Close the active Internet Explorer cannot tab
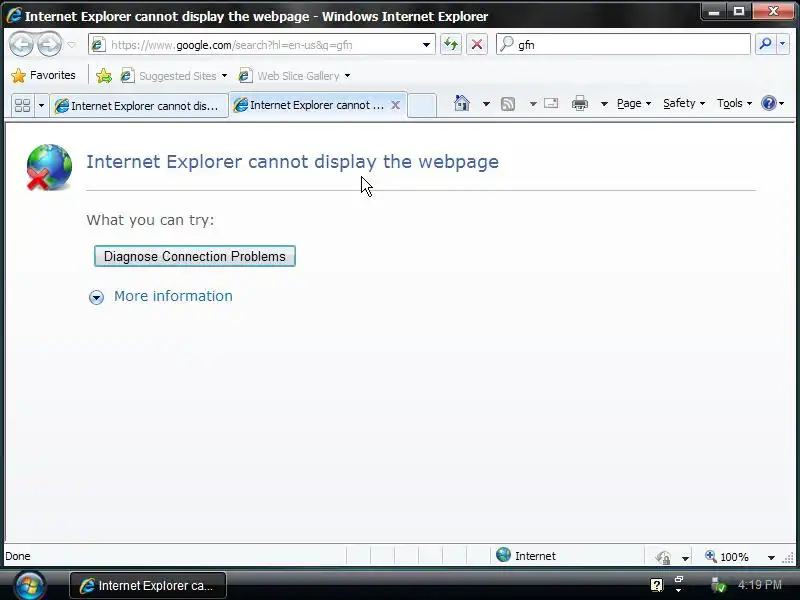This screenshot has height=600, width=800. coord(395,105)
